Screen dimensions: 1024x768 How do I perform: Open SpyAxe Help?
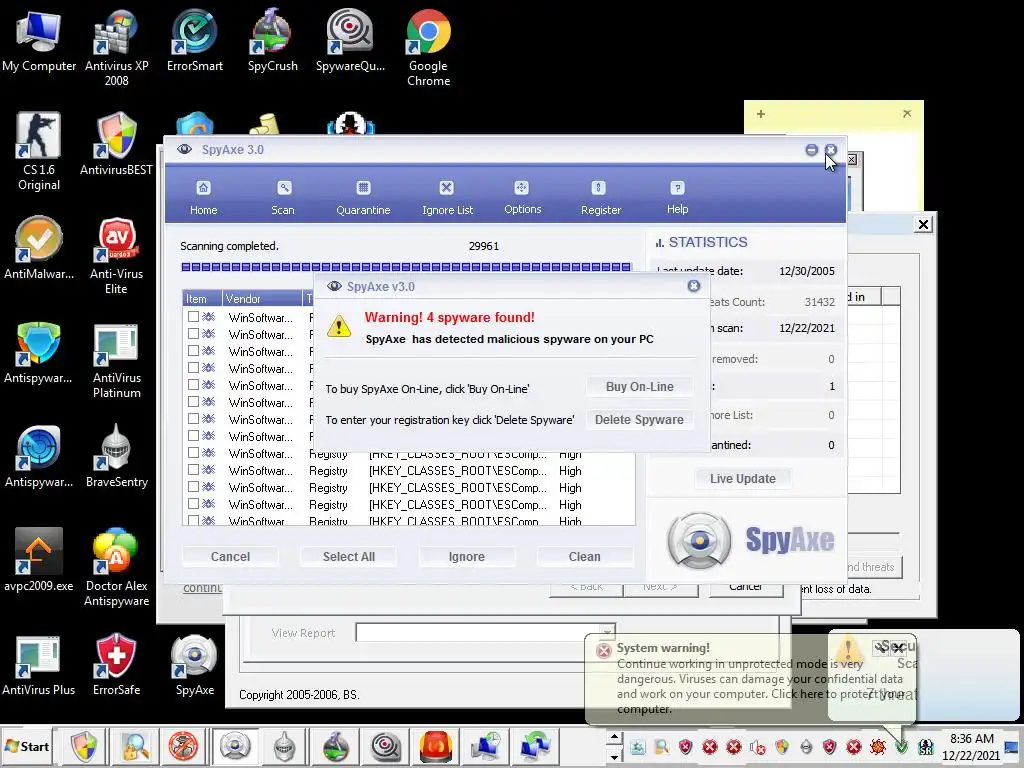coord(677,199)
